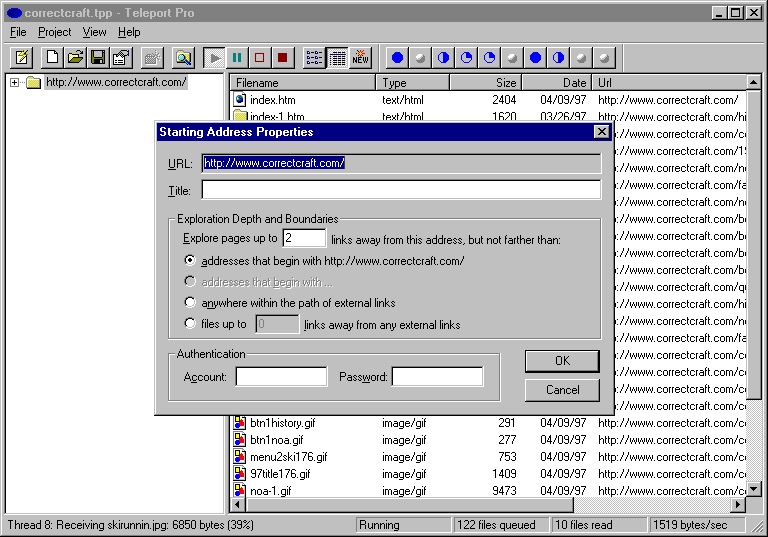Switch to details list view icon

tap(337, 58)
